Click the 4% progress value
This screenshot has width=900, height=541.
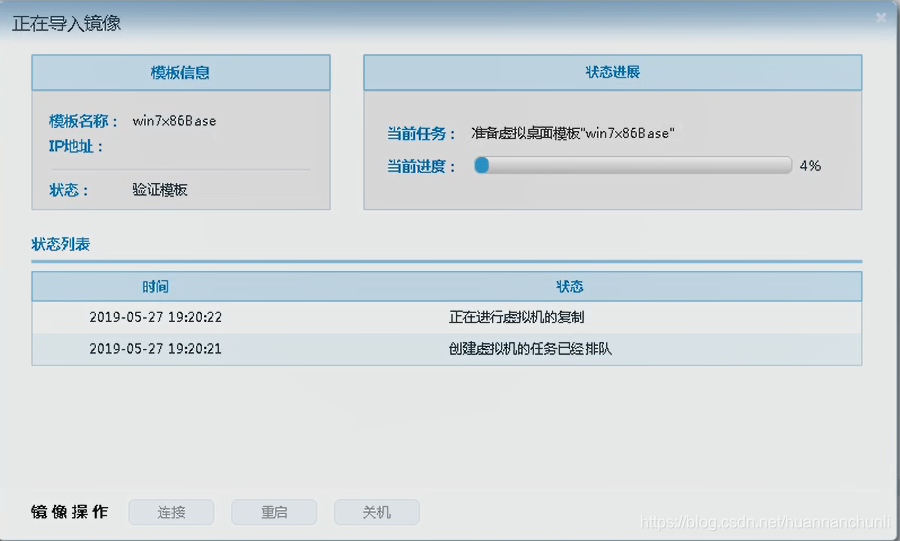pos(810,166)
